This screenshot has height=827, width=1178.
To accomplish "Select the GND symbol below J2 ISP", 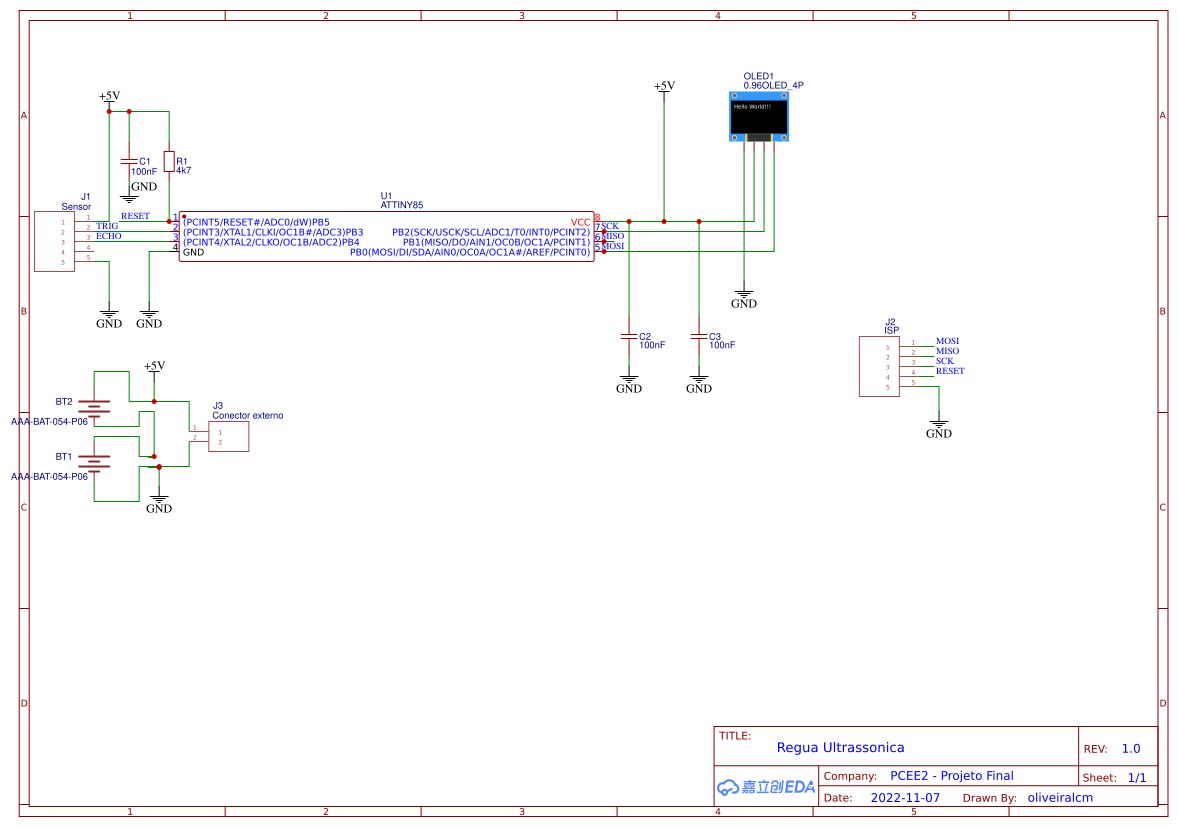I will [938, 424].
